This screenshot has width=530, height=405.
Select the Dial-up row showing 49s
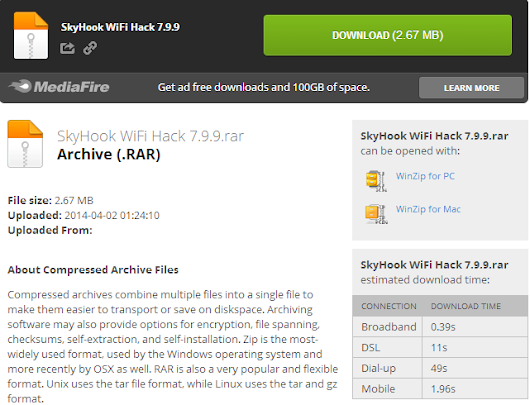[x=440, y=368]
